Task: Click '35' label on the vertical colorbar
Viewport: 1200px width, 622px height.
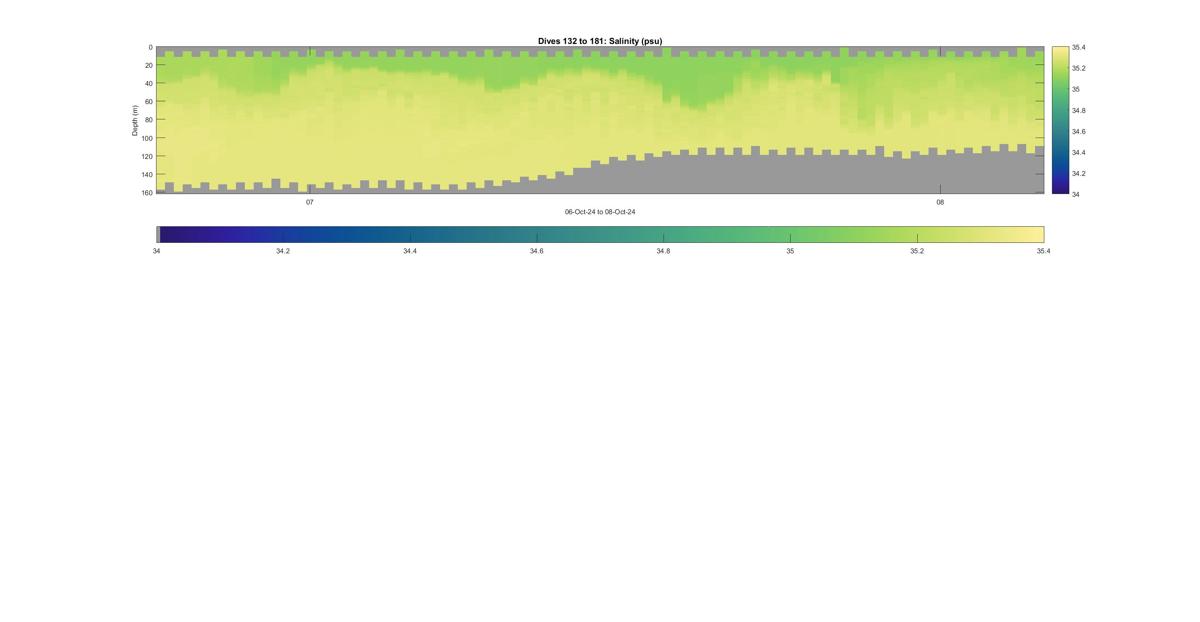Action: click(1076, 89)
